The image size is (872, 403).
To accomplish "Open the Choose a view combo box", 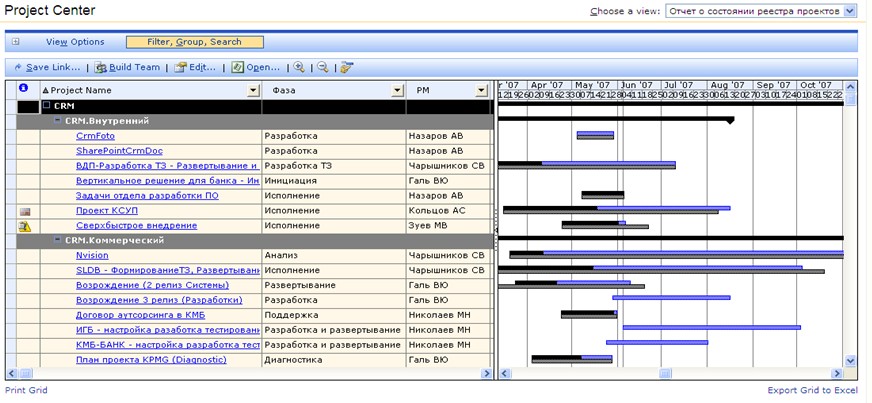I will [x=761, y=11].
